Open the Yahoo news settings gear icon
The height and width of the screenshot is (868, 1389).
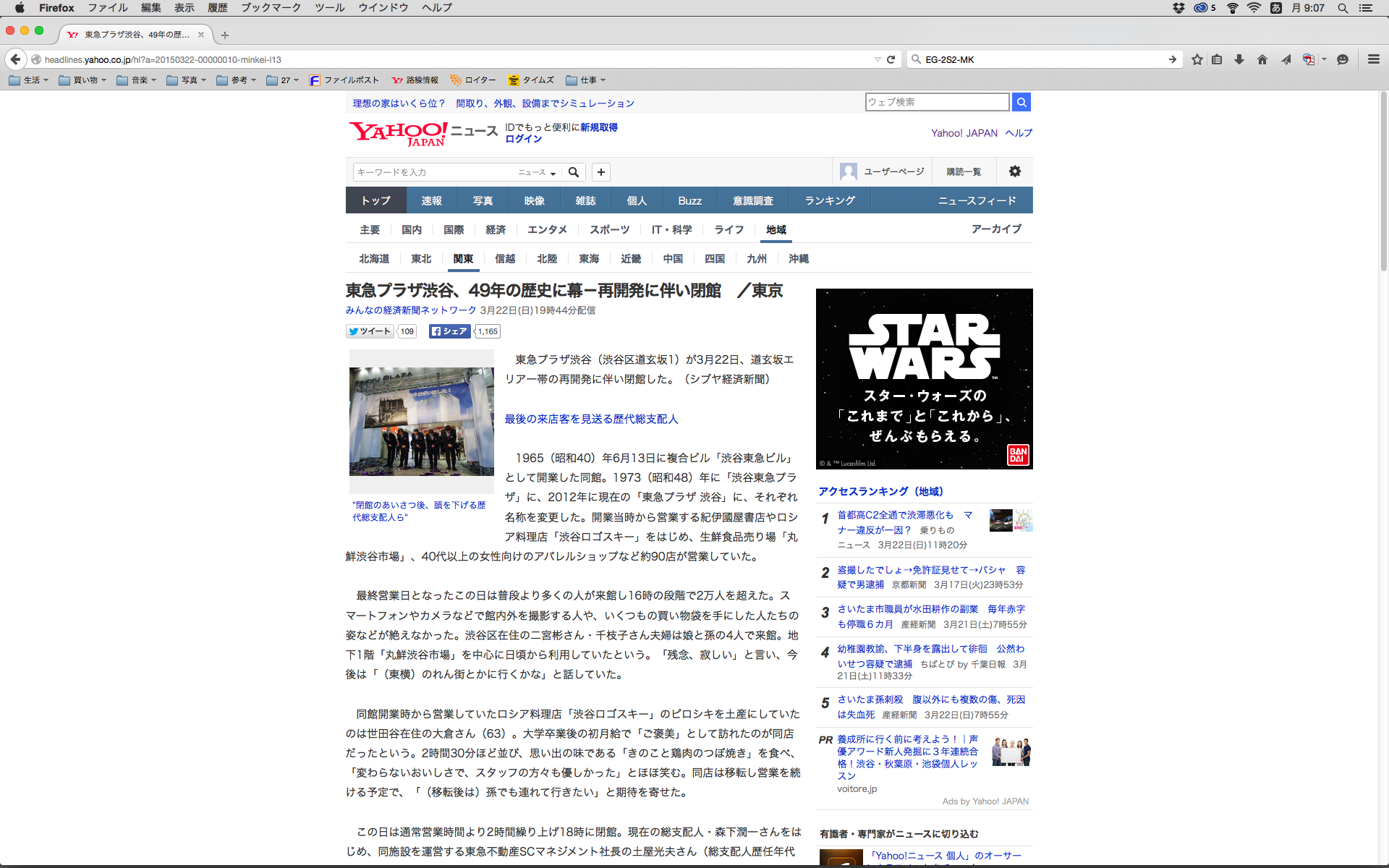pos(1015,171)
